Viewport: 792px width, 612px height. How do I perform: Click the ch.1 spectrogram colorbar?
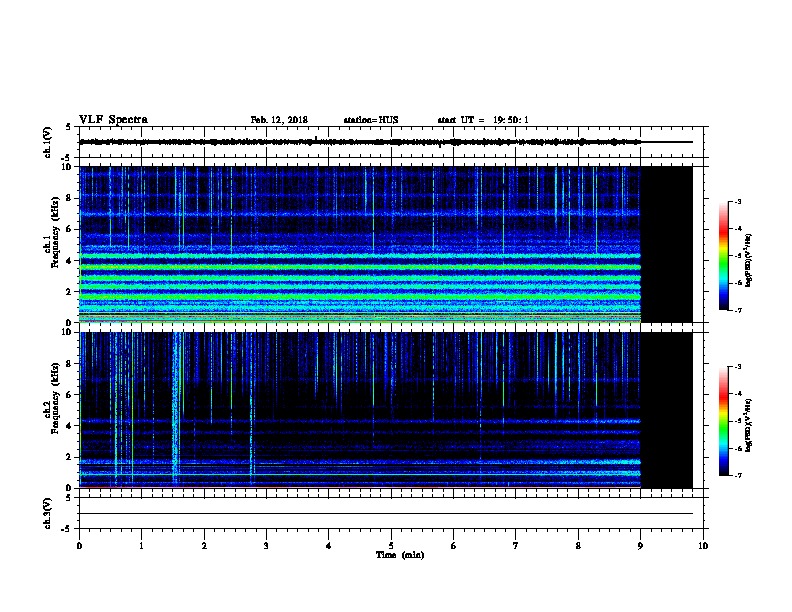723,256
